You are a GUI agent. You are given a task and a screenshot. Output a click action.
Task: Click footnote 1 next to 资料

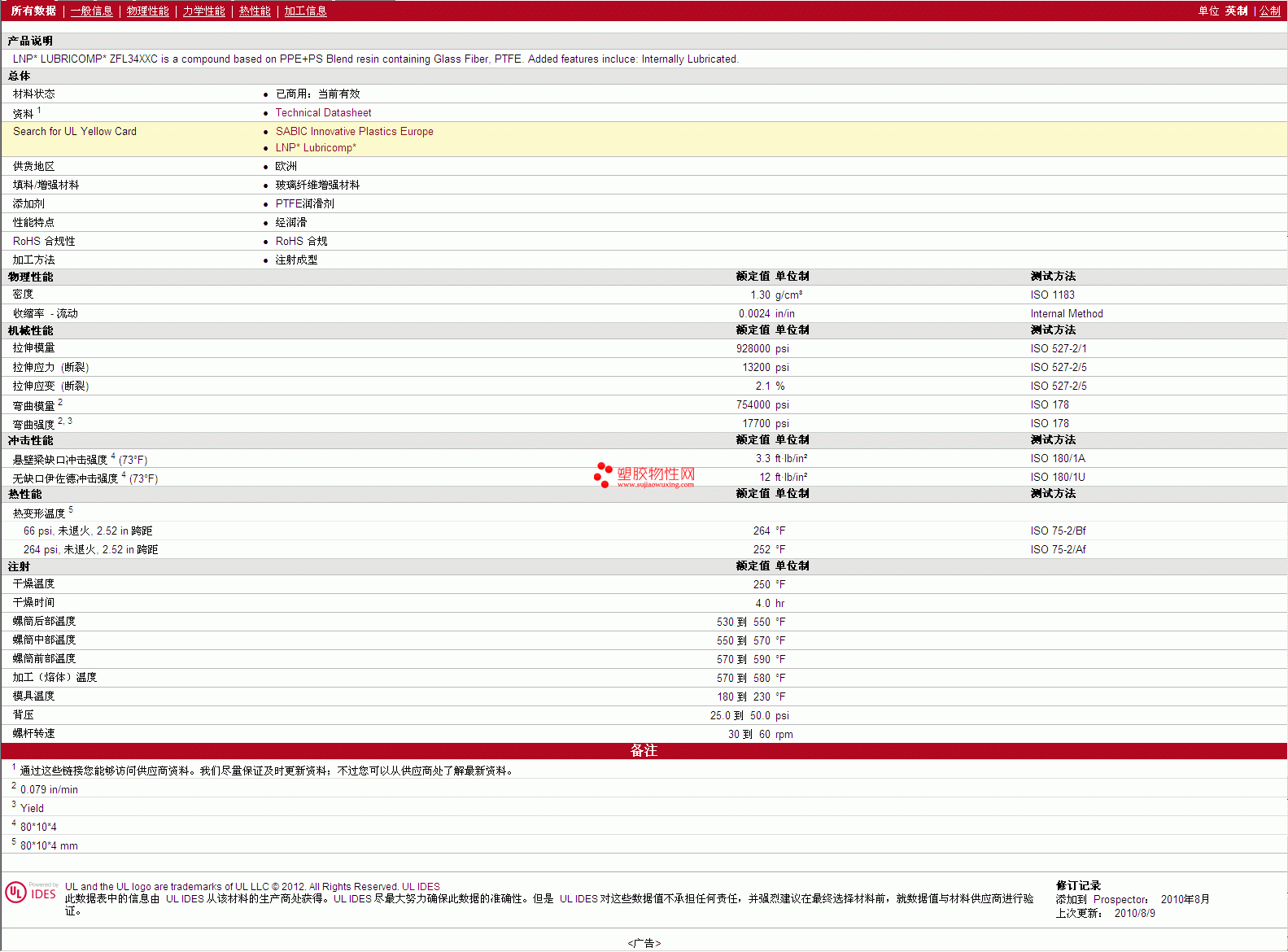39,111
